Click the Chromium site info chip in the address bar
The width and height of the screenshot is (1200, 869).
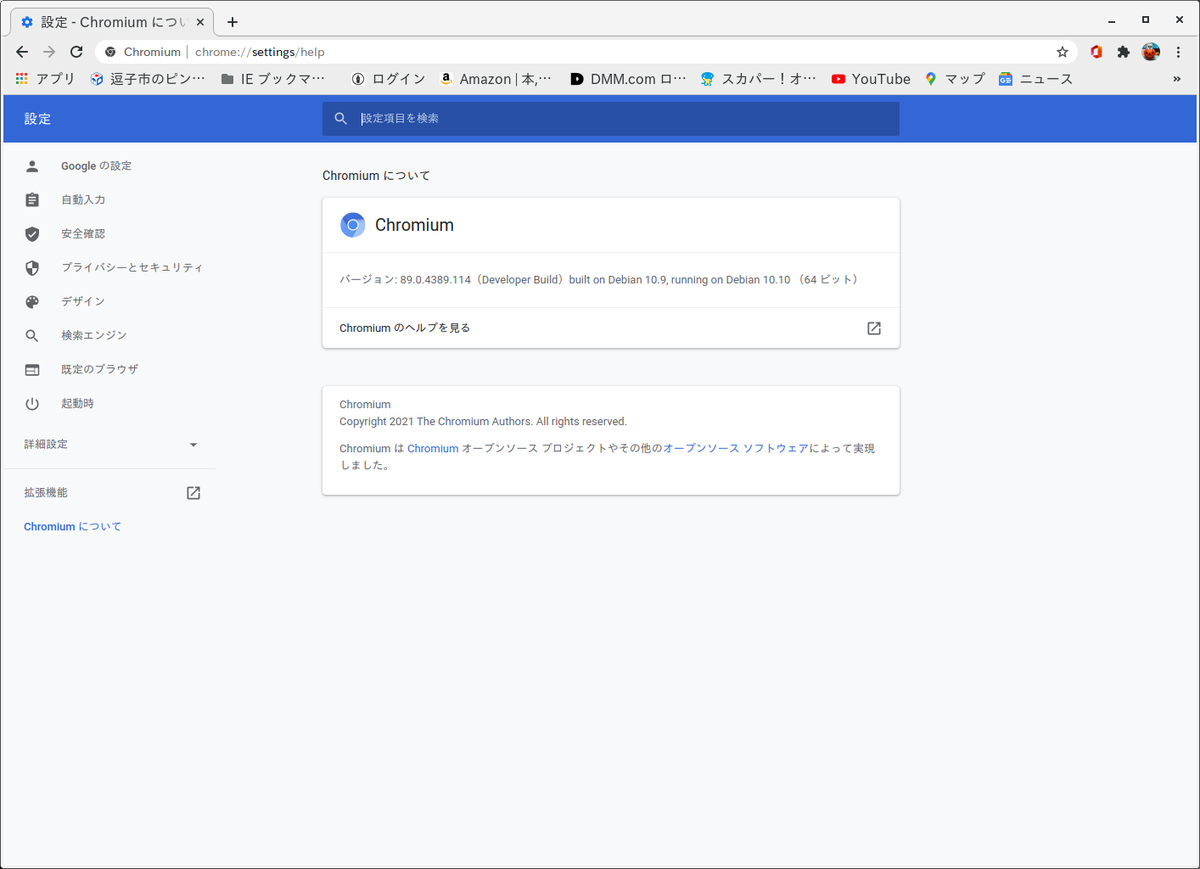(143, 52)
